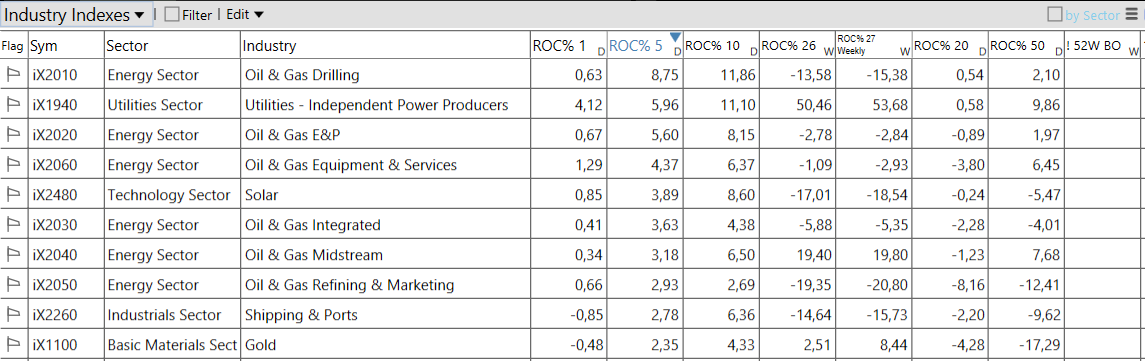Sort by the Sector column header
Screen dimensions: 1145x361
coord(172,45)
